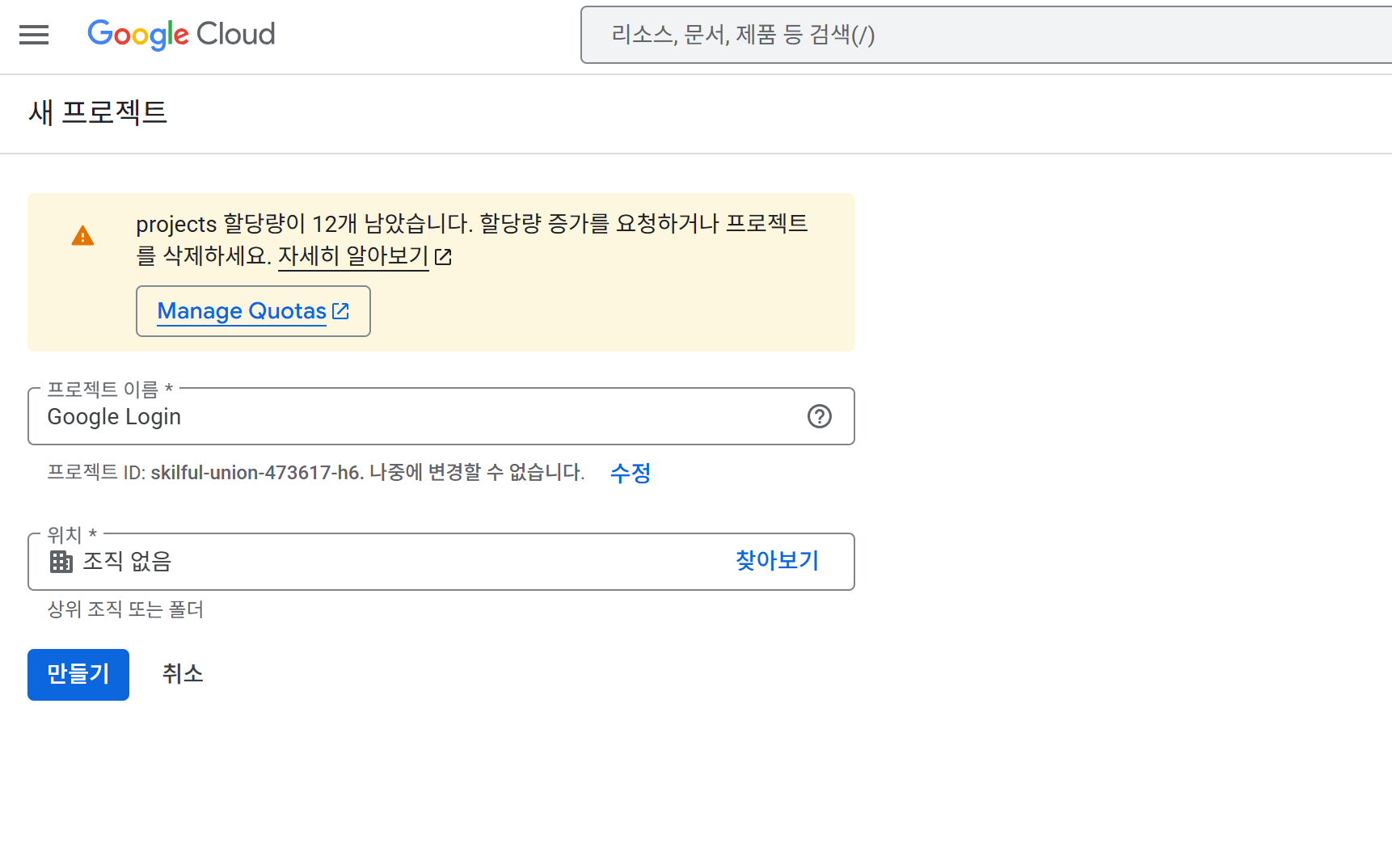This screenshot has width=1392, height=868.
Task: Click 수정 to edit the project ID
Action: [x=631, y=473]
